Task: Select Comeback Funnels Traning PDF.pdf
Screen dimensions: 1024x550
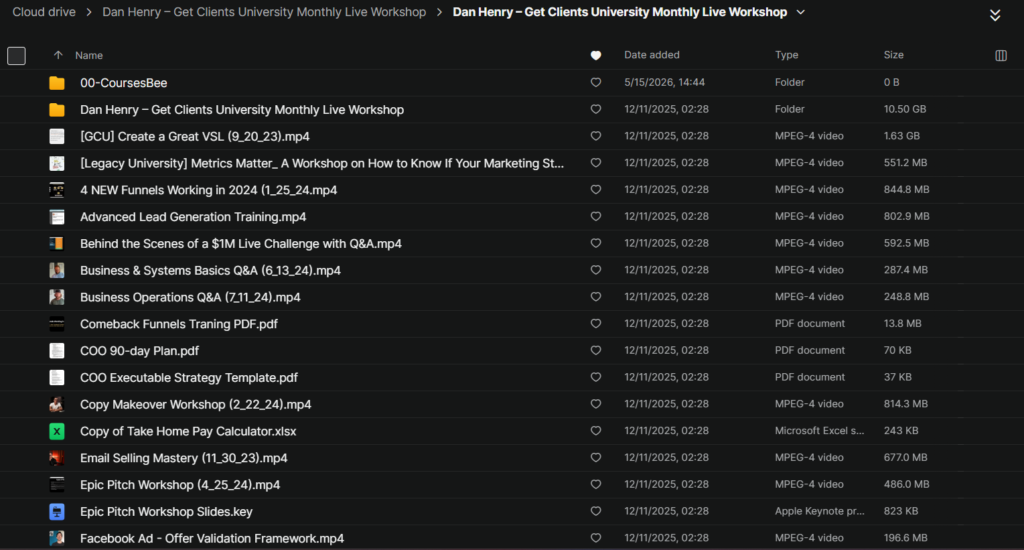Action: pyautogui.click(x=179, y=324)
